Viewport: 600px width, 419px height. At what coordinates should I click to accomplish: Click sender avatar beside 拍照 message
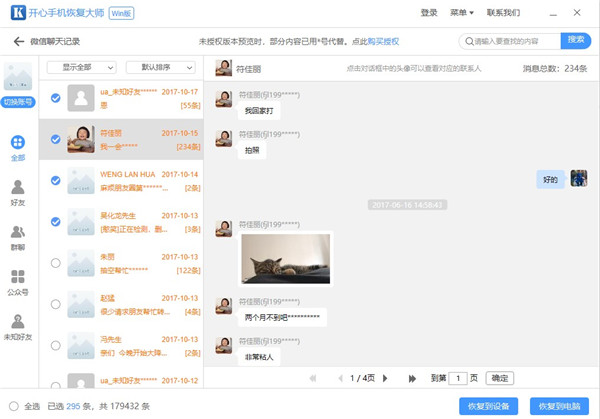pos(223,138)
